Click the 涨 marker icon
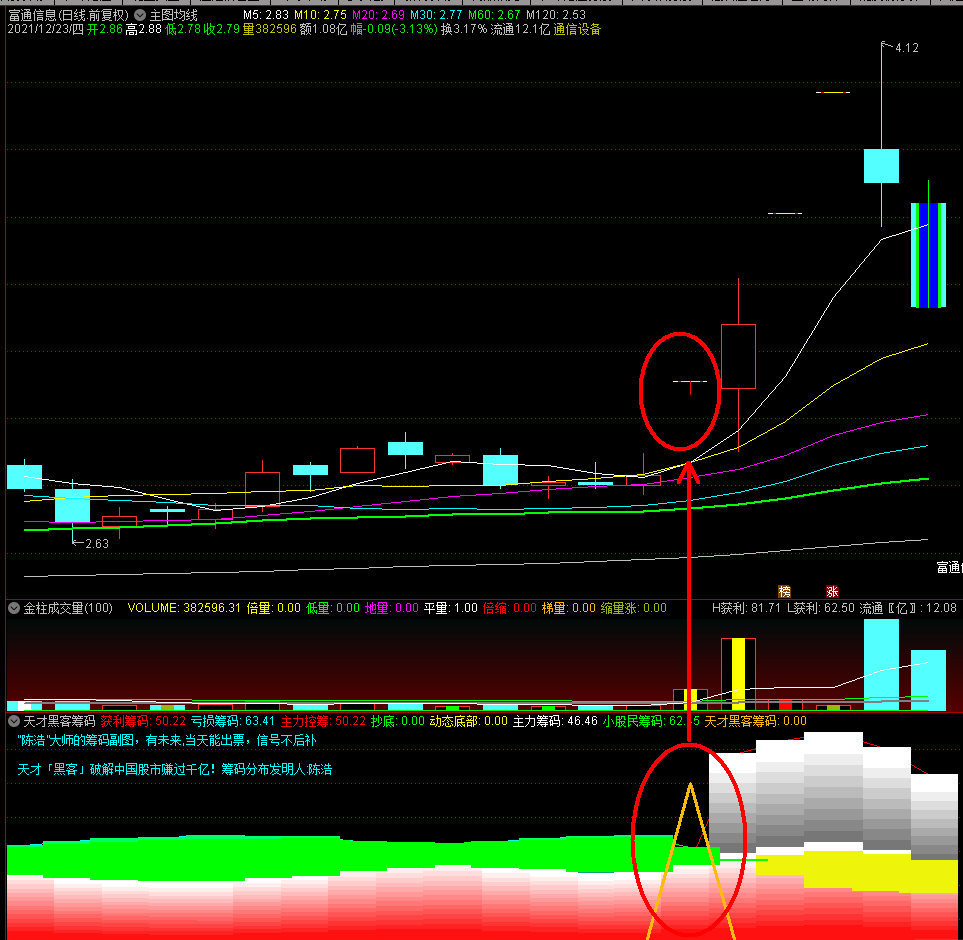963x940 pixels. [832, 591]
